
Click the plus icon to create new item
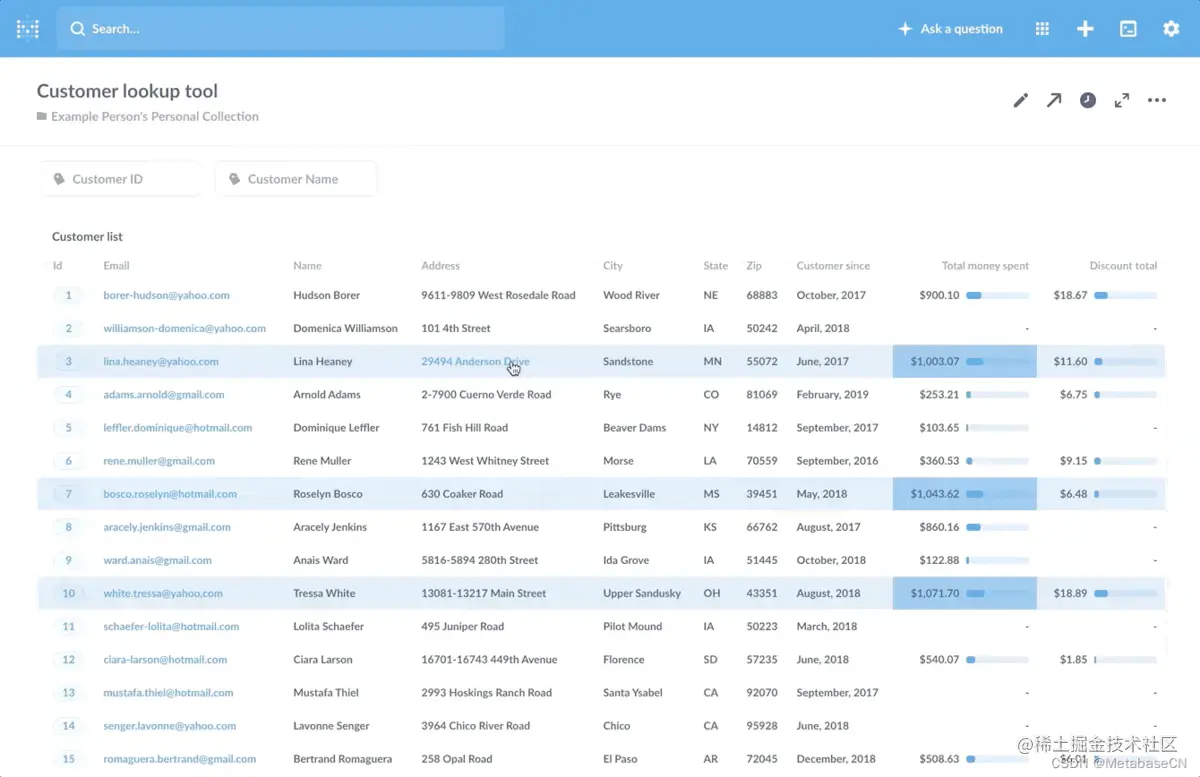coord(1085,29)
